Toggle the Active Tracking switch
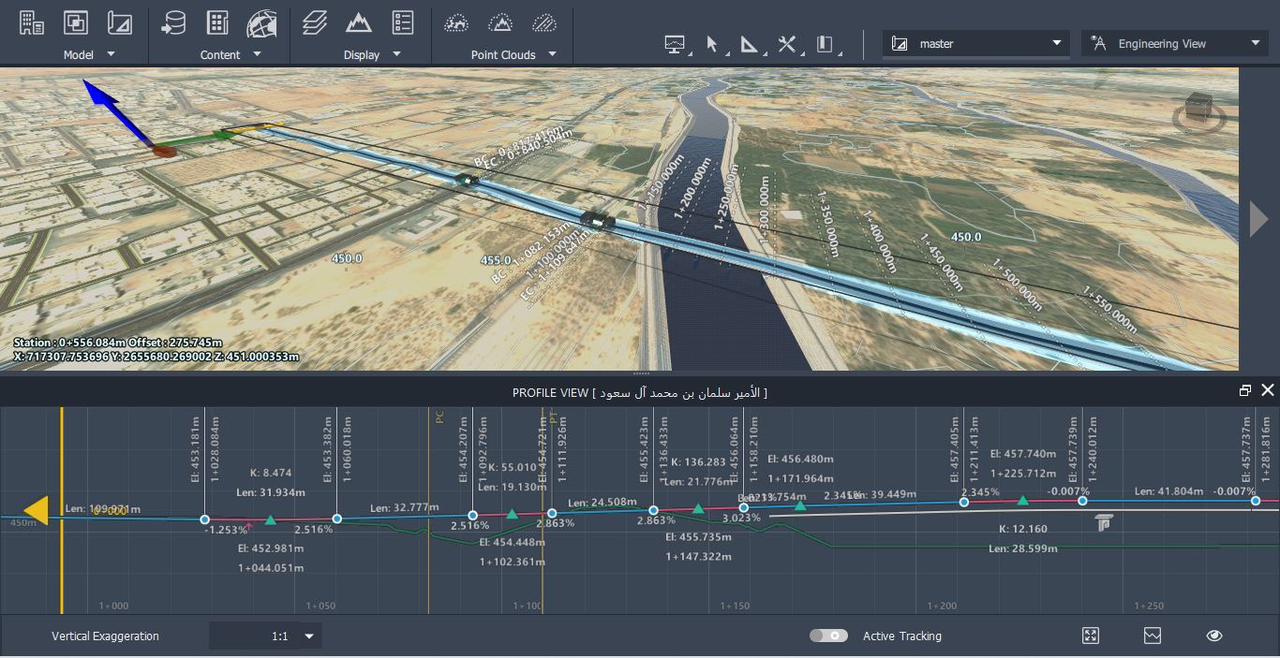The width and height of the screenshot is (1280, 658). point(828,636)
